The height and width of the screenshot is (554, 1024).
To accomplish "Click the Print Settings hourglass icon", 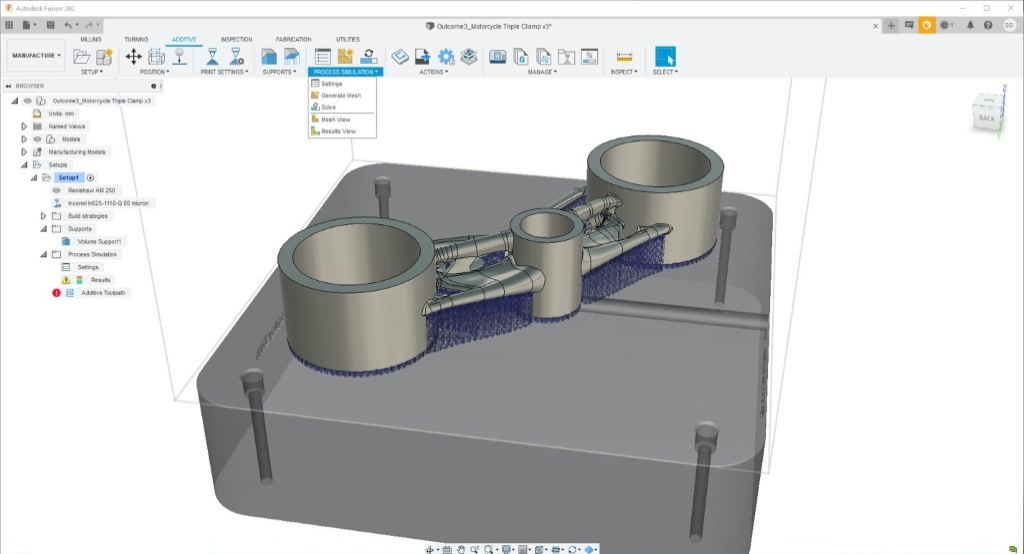I will coord(212,57).
